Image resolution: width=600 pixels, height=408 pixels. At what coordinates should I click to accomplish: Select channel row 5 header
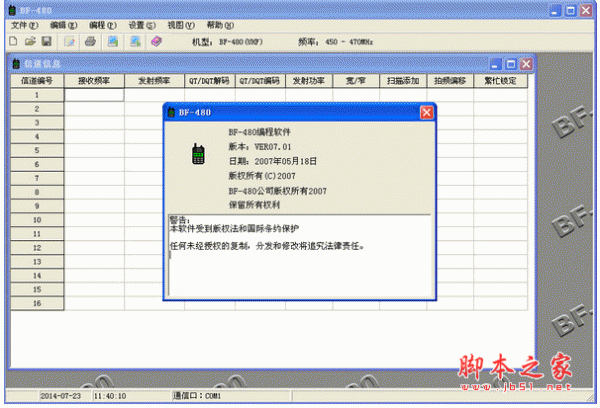(x=37, y=150)
